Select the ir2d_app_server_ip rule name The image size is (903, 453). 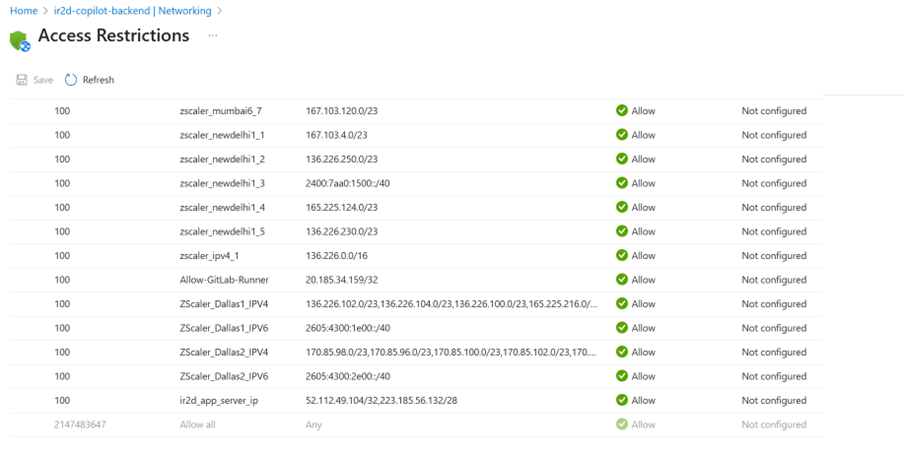click(219, 401)
